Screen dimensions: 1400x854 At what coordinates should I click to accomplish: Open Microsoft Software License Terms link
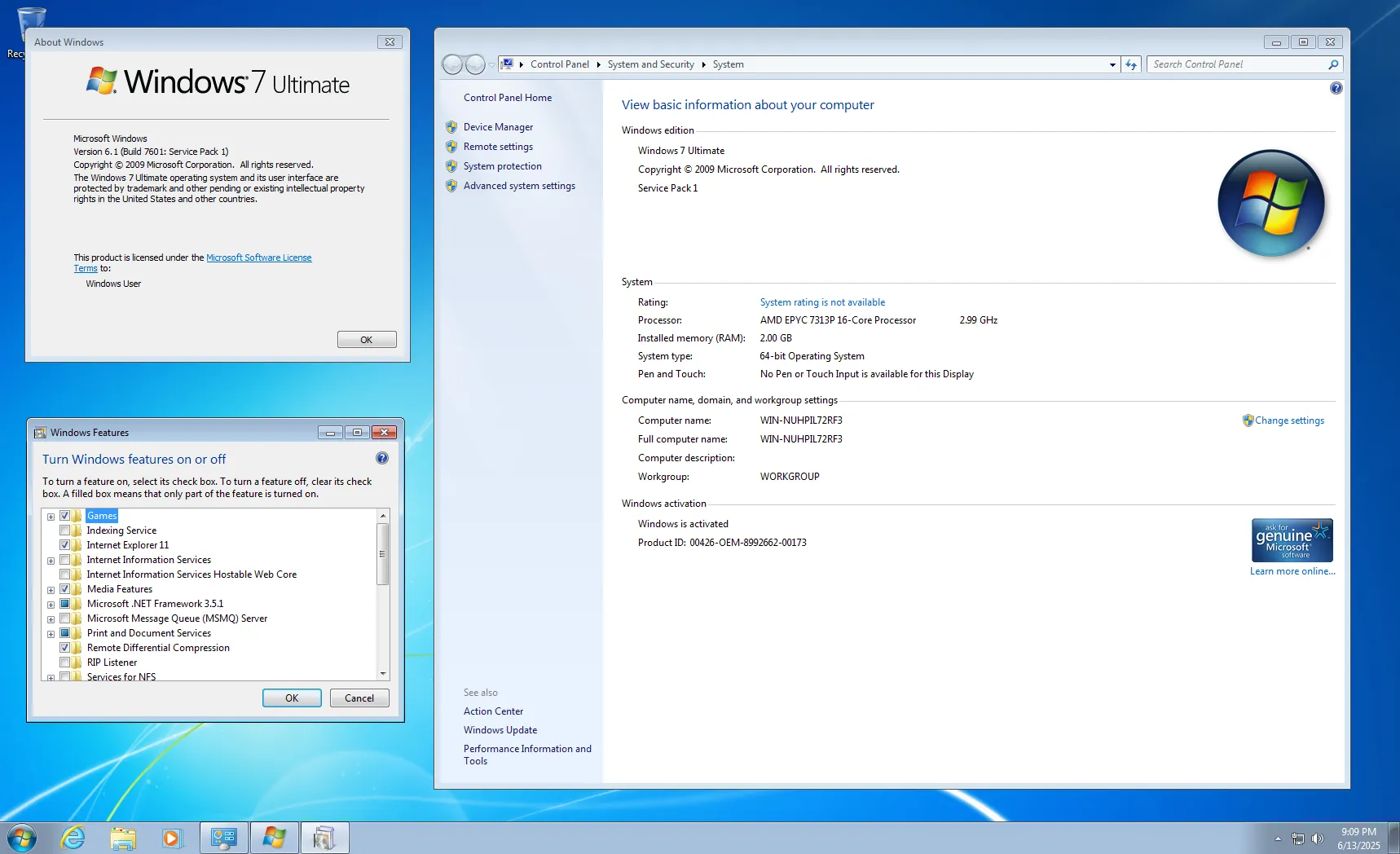click(x=258, y=258)
